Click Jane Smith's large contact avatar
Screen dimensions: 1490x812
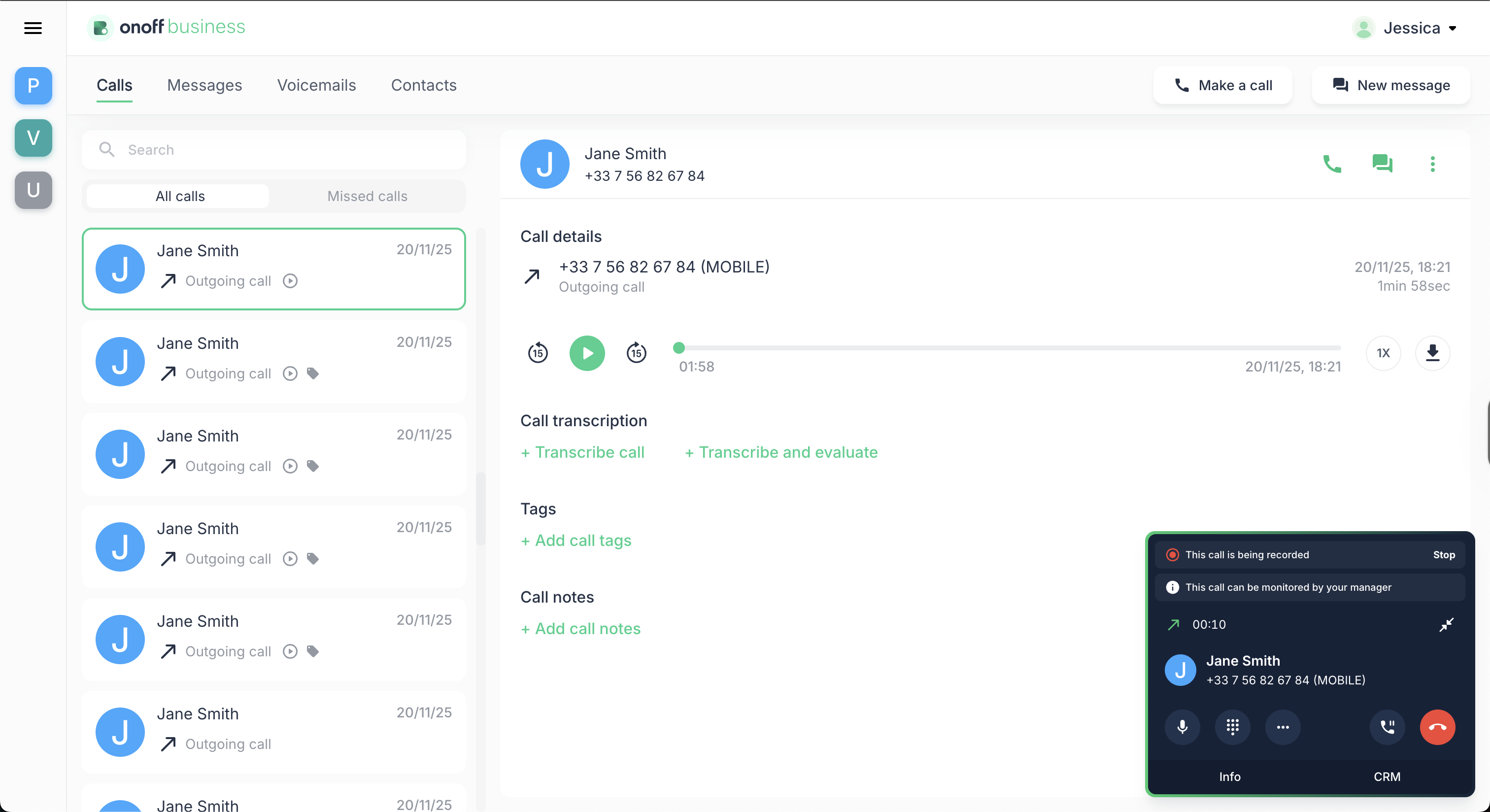545,164
